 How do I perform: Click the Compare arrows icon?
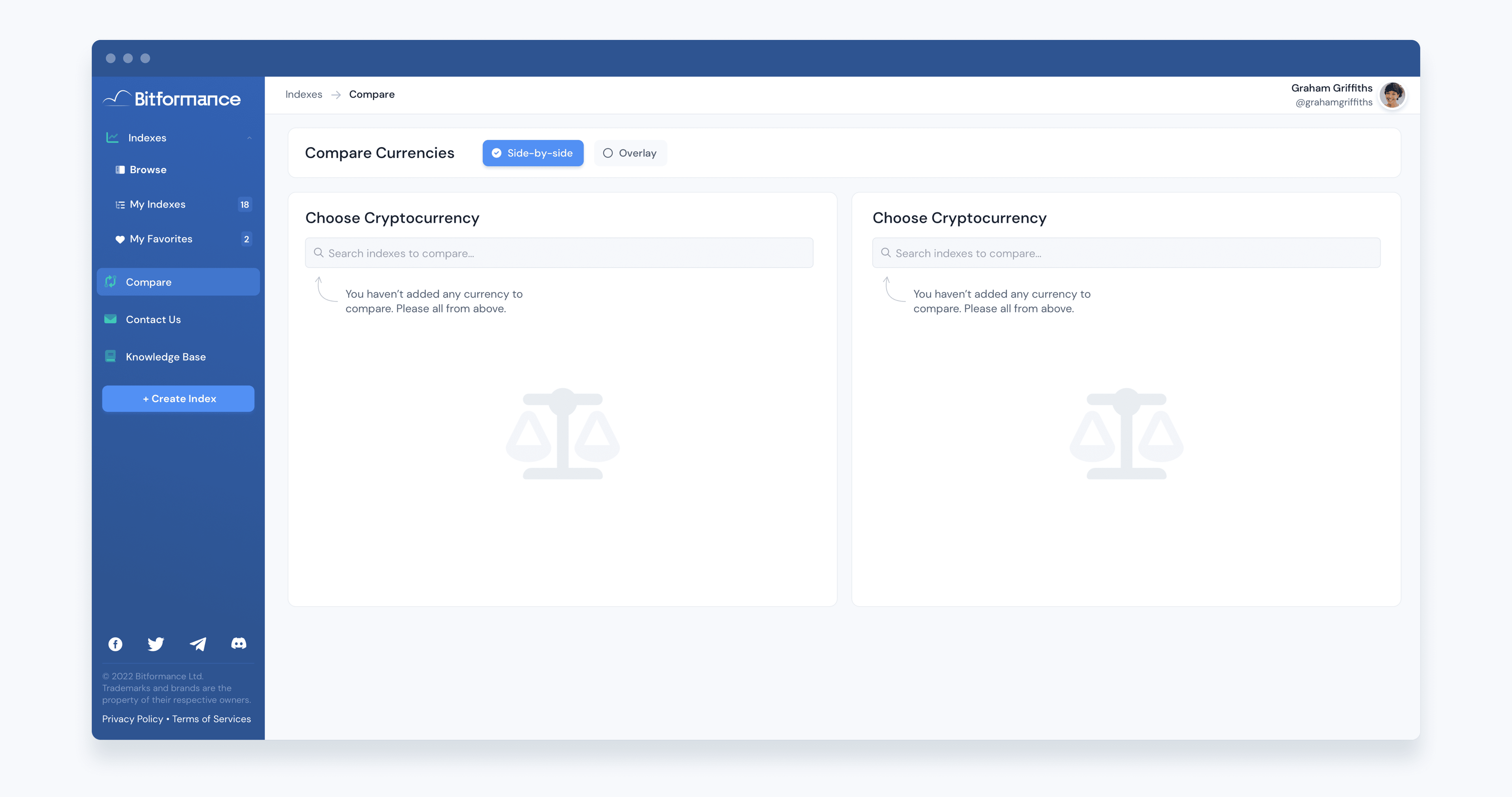(x=111, y=282)
